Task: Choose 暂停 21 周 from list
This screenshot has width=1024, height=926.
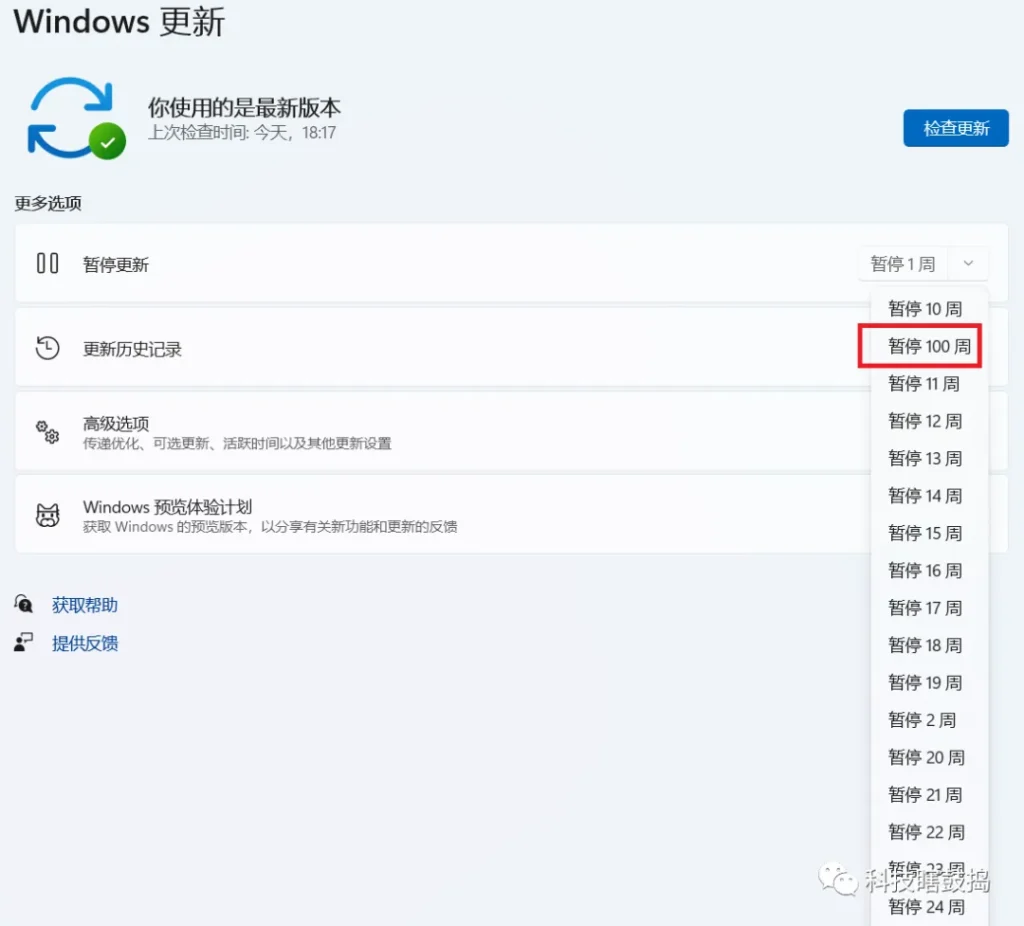Action: (925, 794)
